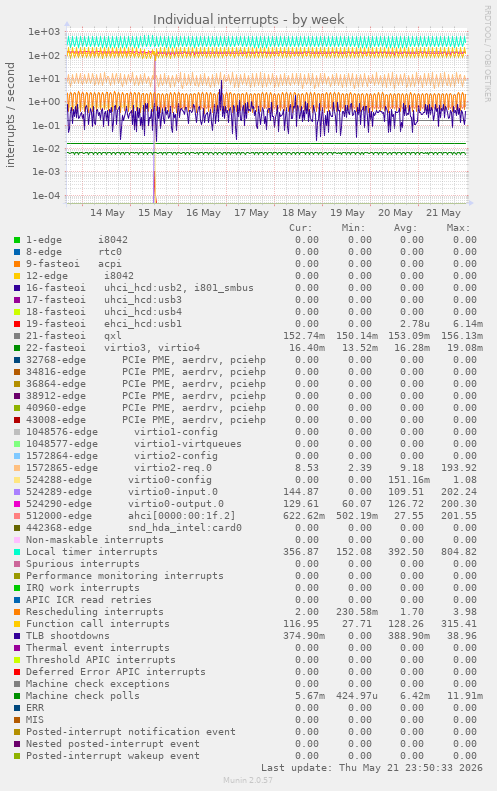Click the RRDTOOL / TOBI OETIKER watermark
Image resolution: width=497 pixels, height=791 pixels.
[x=487, y=53]
